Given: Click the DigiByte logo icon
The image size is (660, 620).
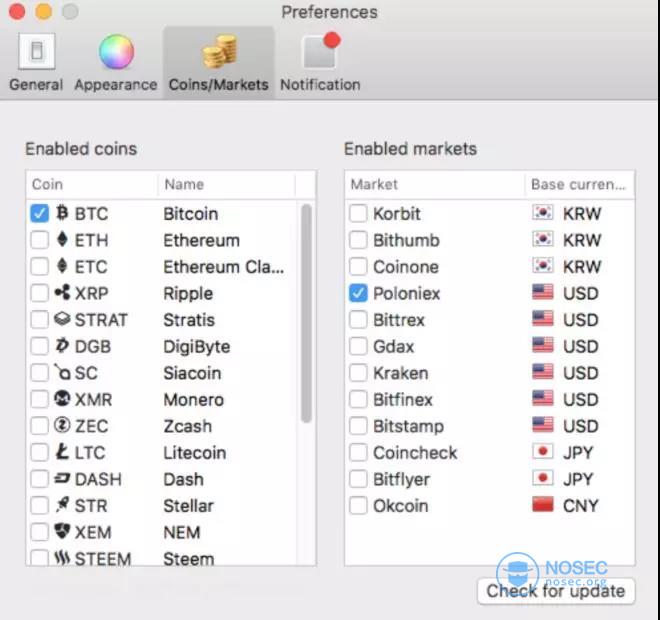Looking at the screenshot, I should [x=62, y=345].
